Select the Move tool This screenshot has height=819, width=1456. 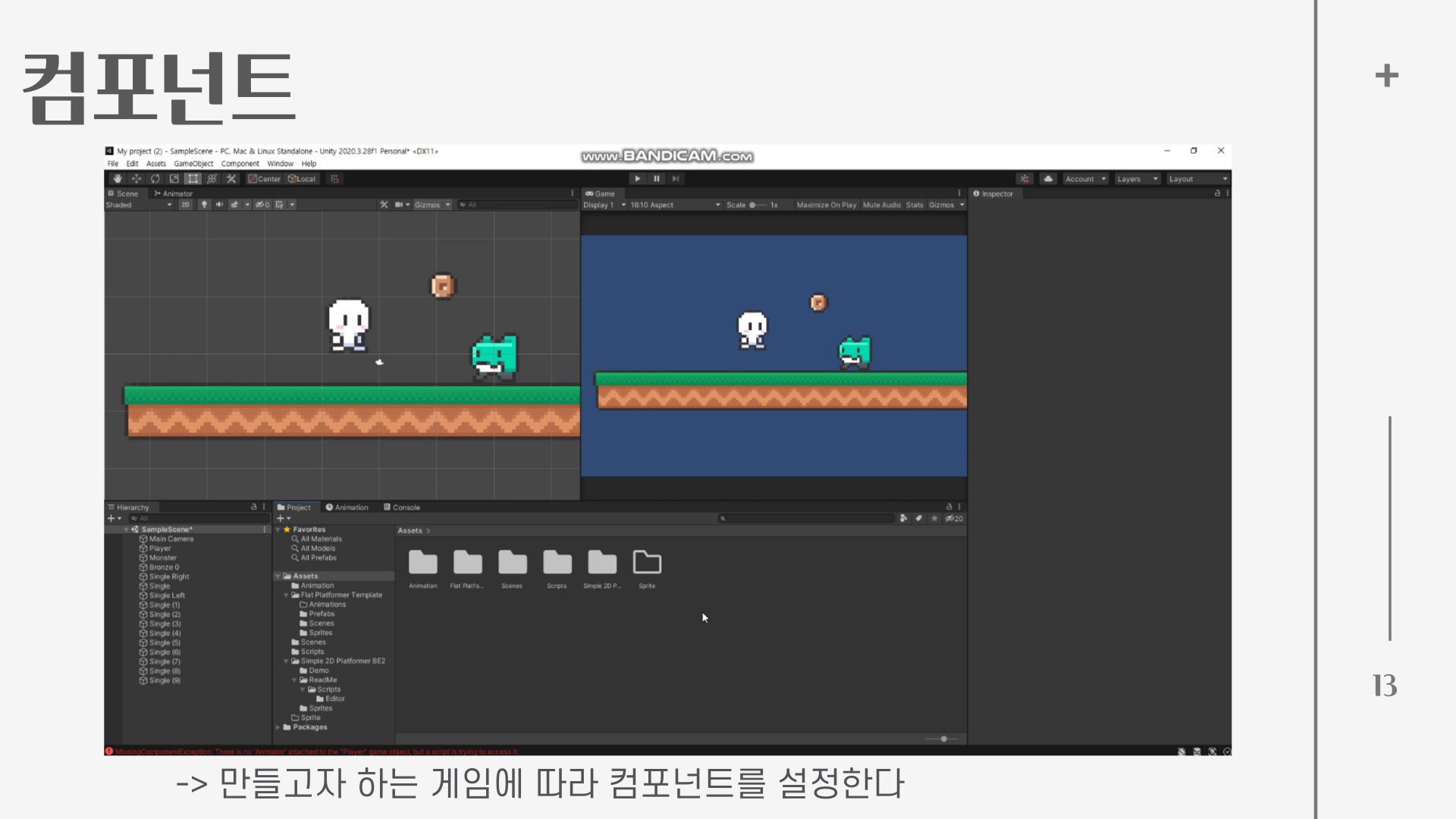(x=136, y=179)
